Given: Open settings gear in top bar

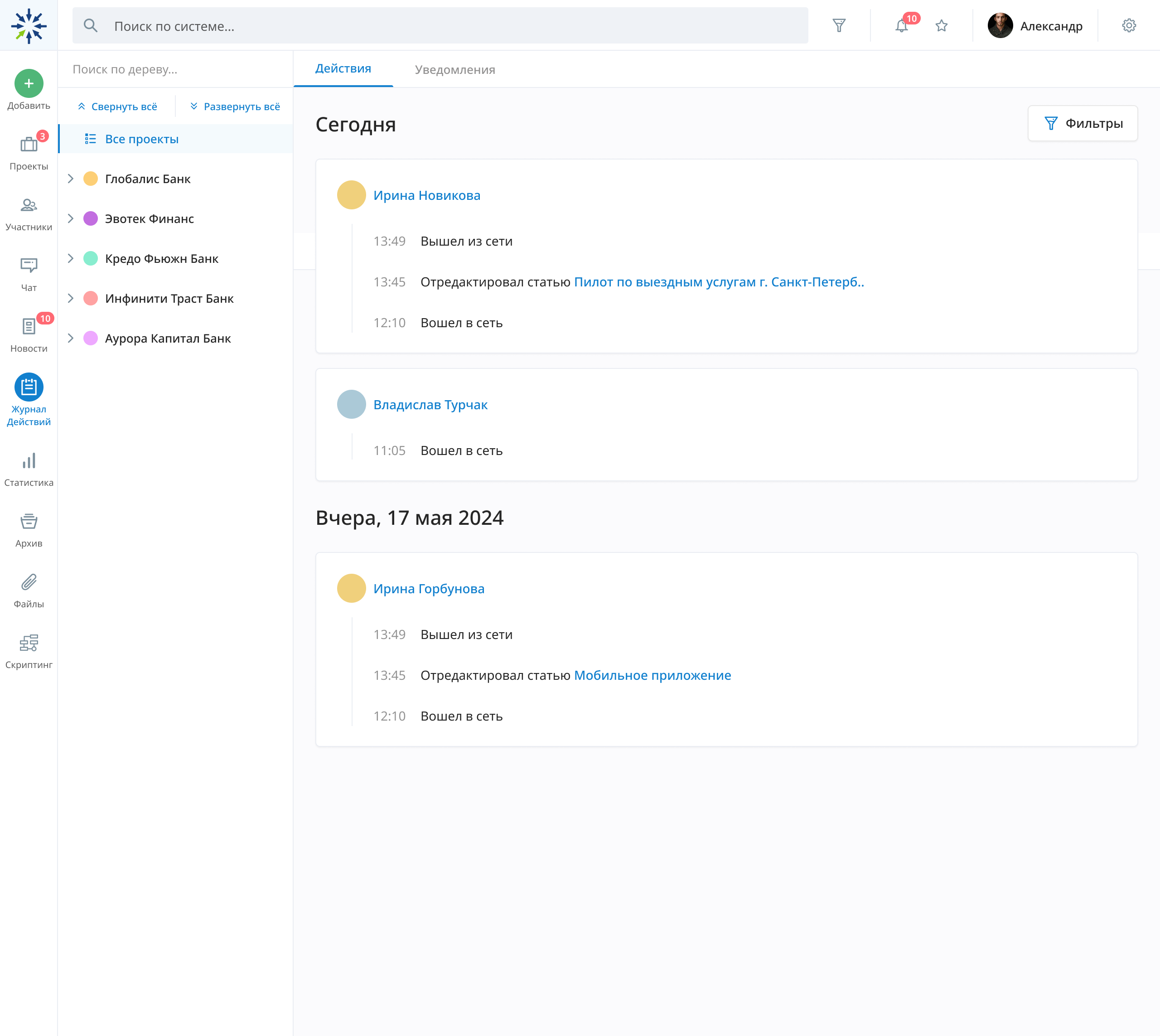Looking at the screenshot, I should pyautogui.click(x=1129, y=26).
